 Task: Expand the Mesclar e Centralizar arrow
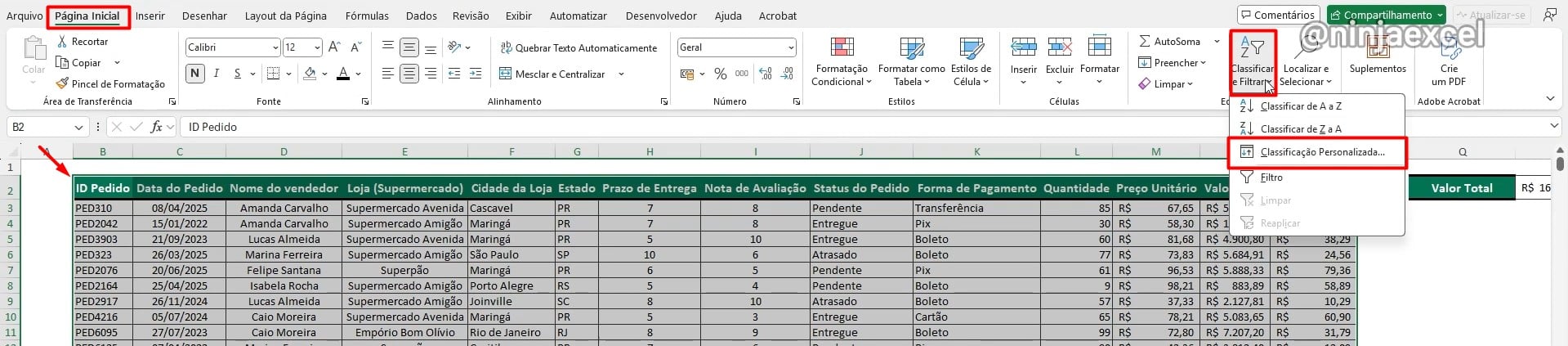[621, 74]
